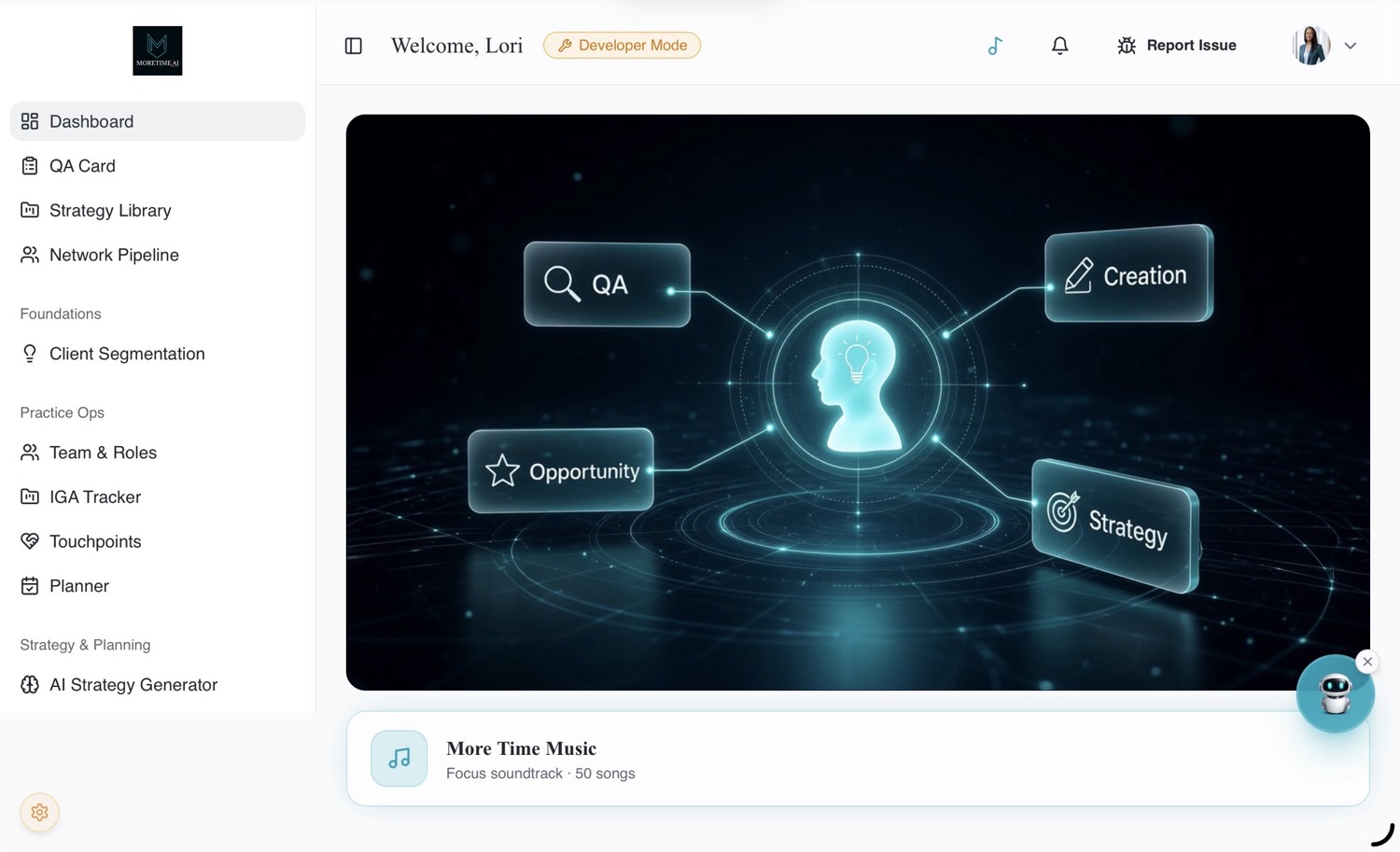The width and height of the screenshot is (1400, 852).
Task: Click the 'Welcome, Lori' heading
Action: click(x=456, y=46)
